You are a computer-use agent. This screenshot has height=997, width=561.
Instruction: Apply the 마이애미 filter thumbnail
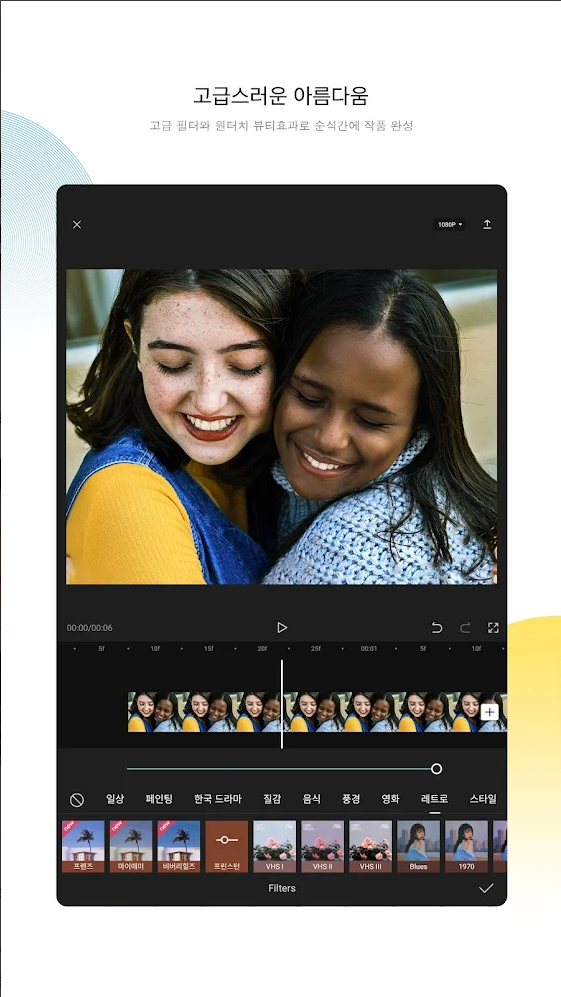[131, 846]
